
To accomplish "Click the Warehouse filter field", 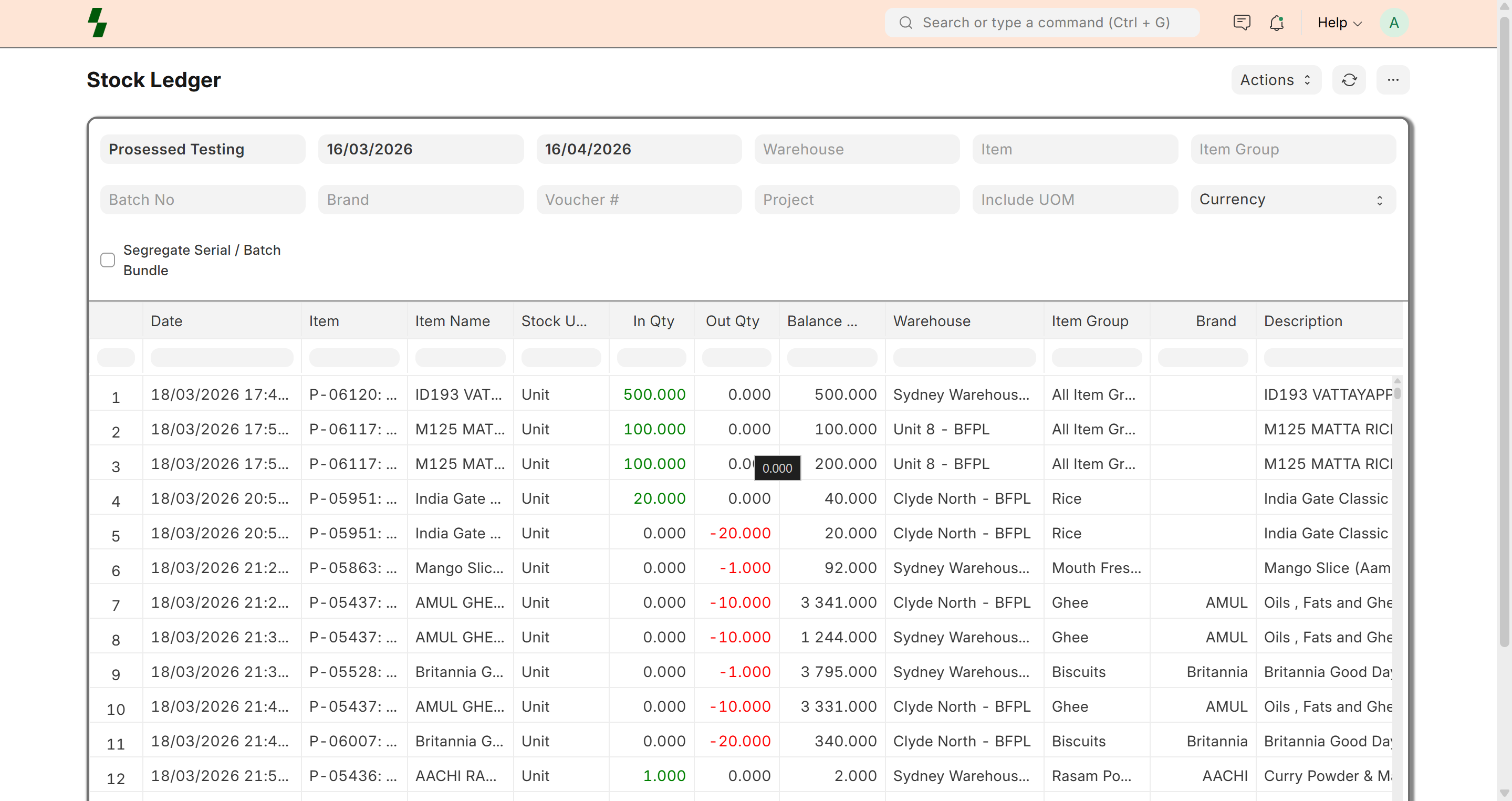I will 857,149.
